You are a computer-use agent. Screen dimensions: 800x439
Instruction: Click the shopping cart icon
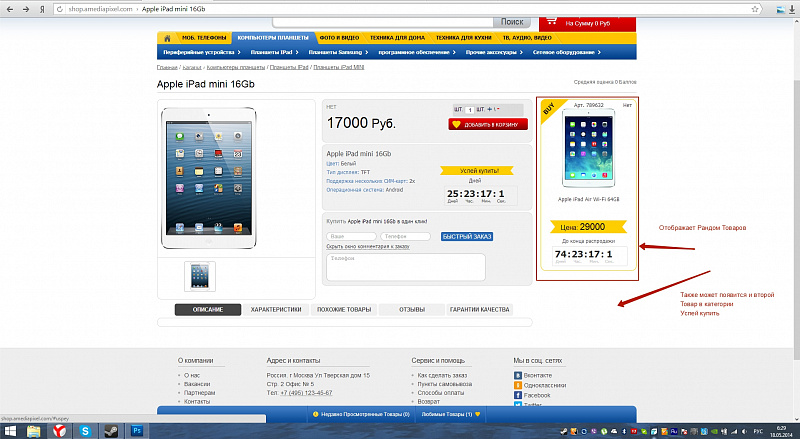pyautogui.click(x=551, y=21)
